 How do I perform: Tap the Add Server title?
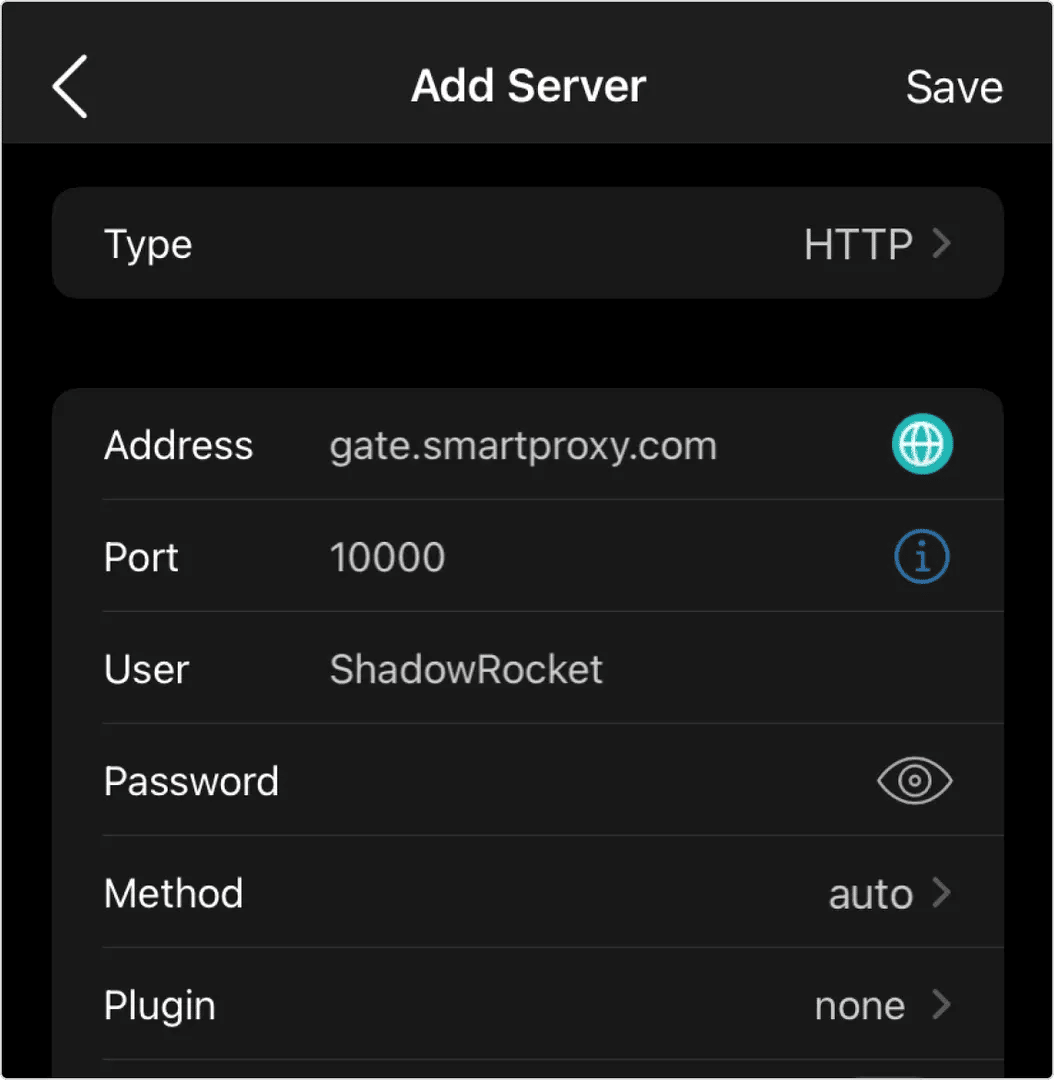pyautogui.click(x=528, y=87)
